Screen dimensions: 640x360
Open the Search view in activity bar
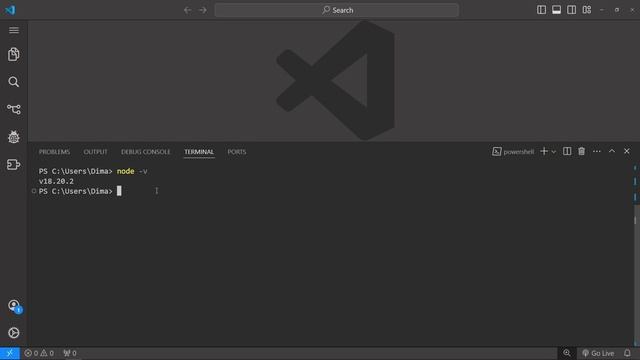[14, 82]
